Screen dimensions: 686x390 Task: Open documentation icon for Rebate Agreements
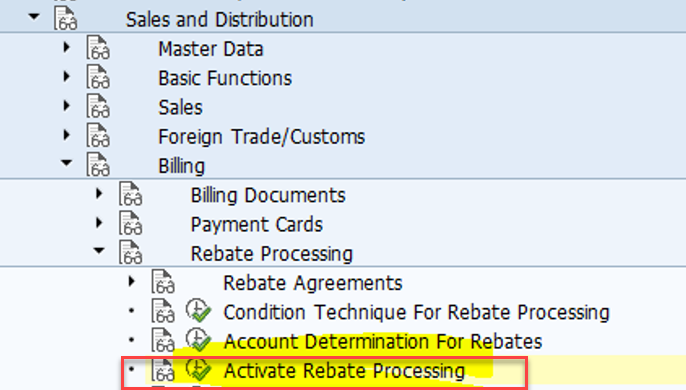[163, 282]
